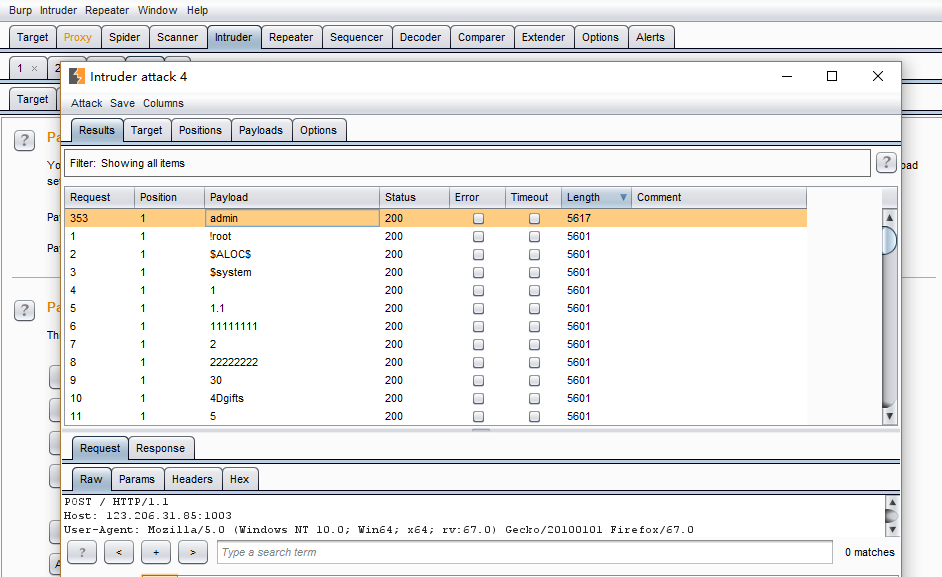The height and width of the screenshot is (577, 942).
Task: Switch to the Positions tab
Action: click(200, 130)
